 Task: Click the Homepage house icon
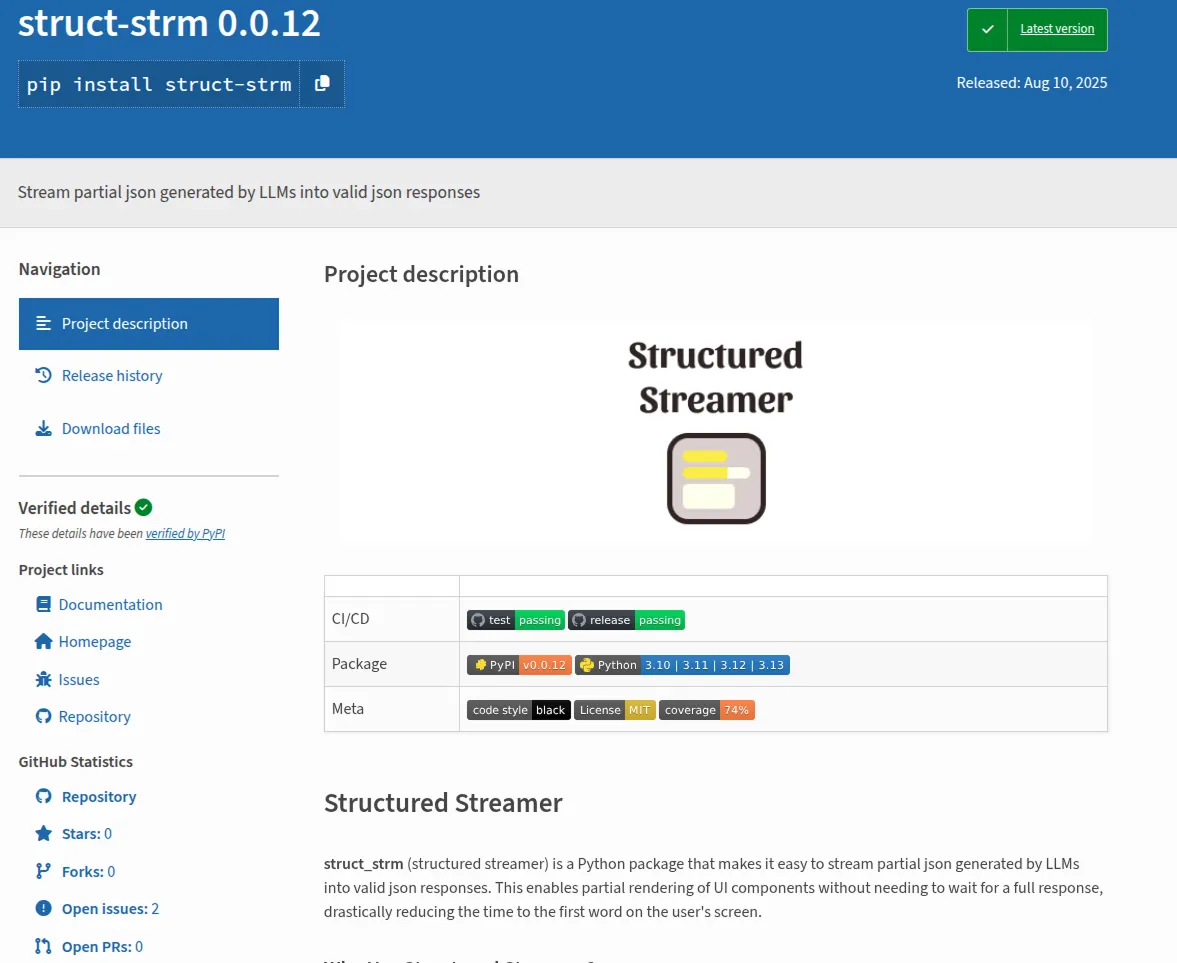[44, 642]
